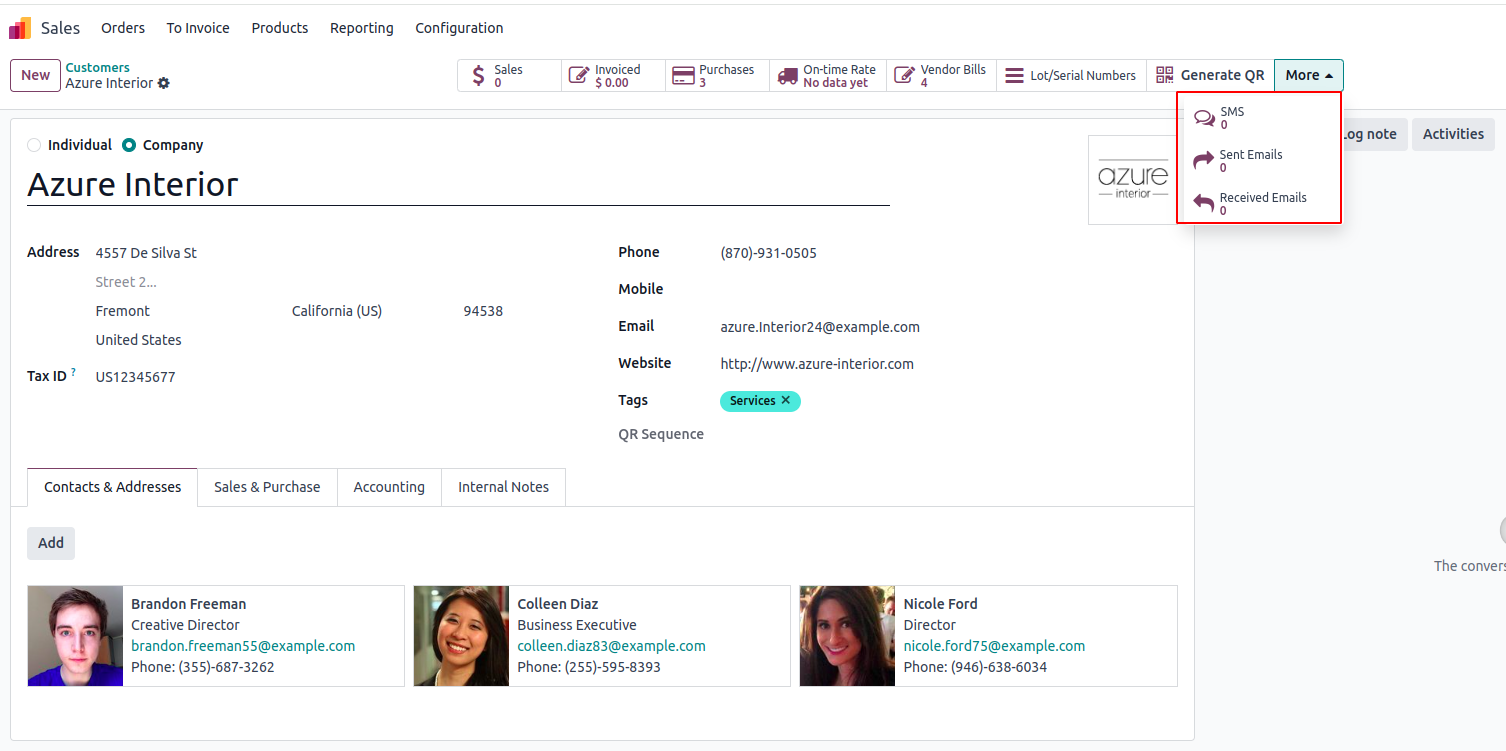Follow the Customers breadcrumb link

point(98,68)
